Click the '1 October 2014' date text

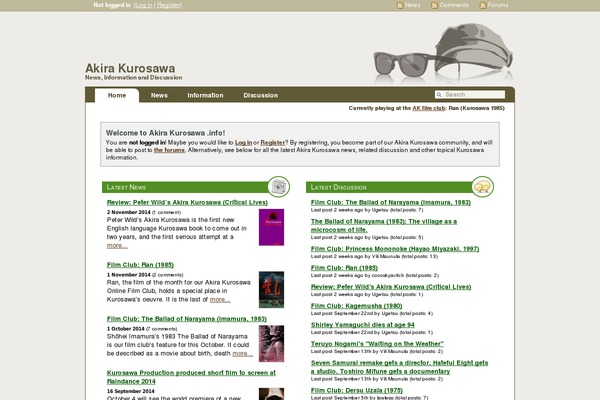pyautogui.click(x=126, y=329)
